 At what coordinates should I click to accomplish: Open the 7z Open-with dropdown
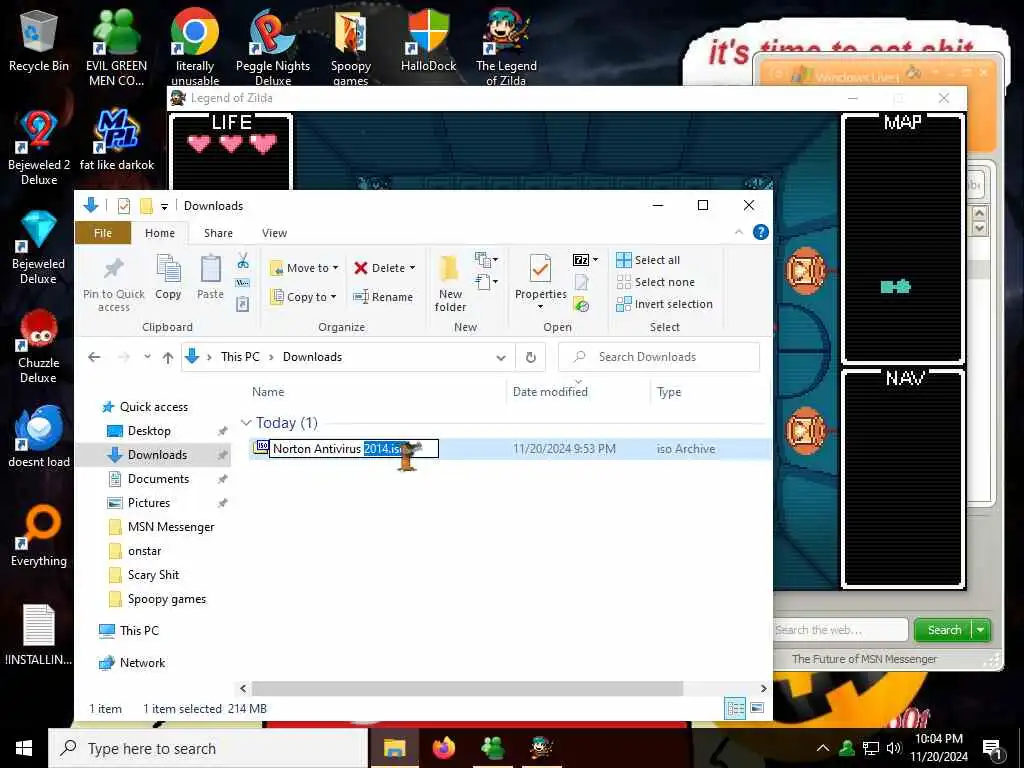point(585,260)
